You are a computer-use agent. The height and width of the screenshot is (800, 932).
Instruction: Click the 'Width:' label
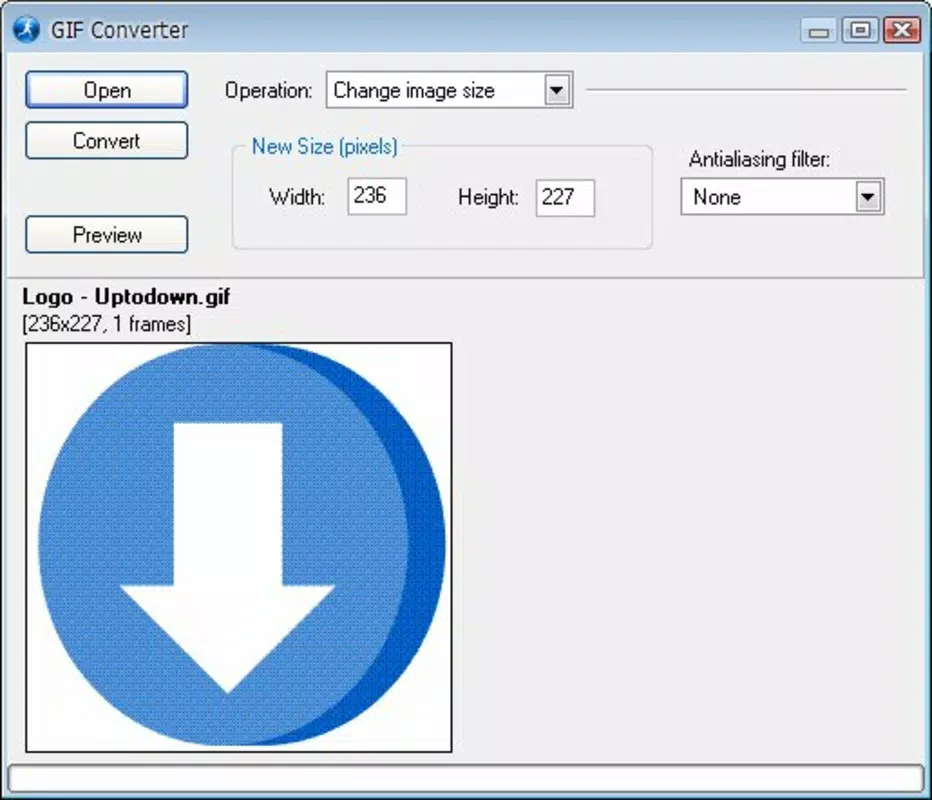coord(297,197)
